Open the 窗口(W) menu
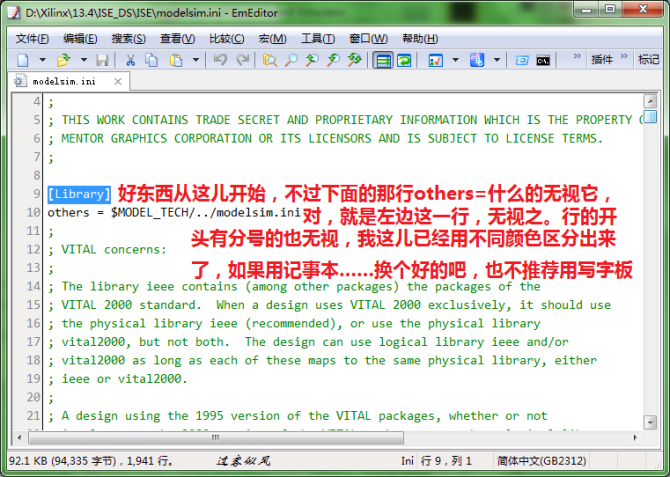 (368, 38)
